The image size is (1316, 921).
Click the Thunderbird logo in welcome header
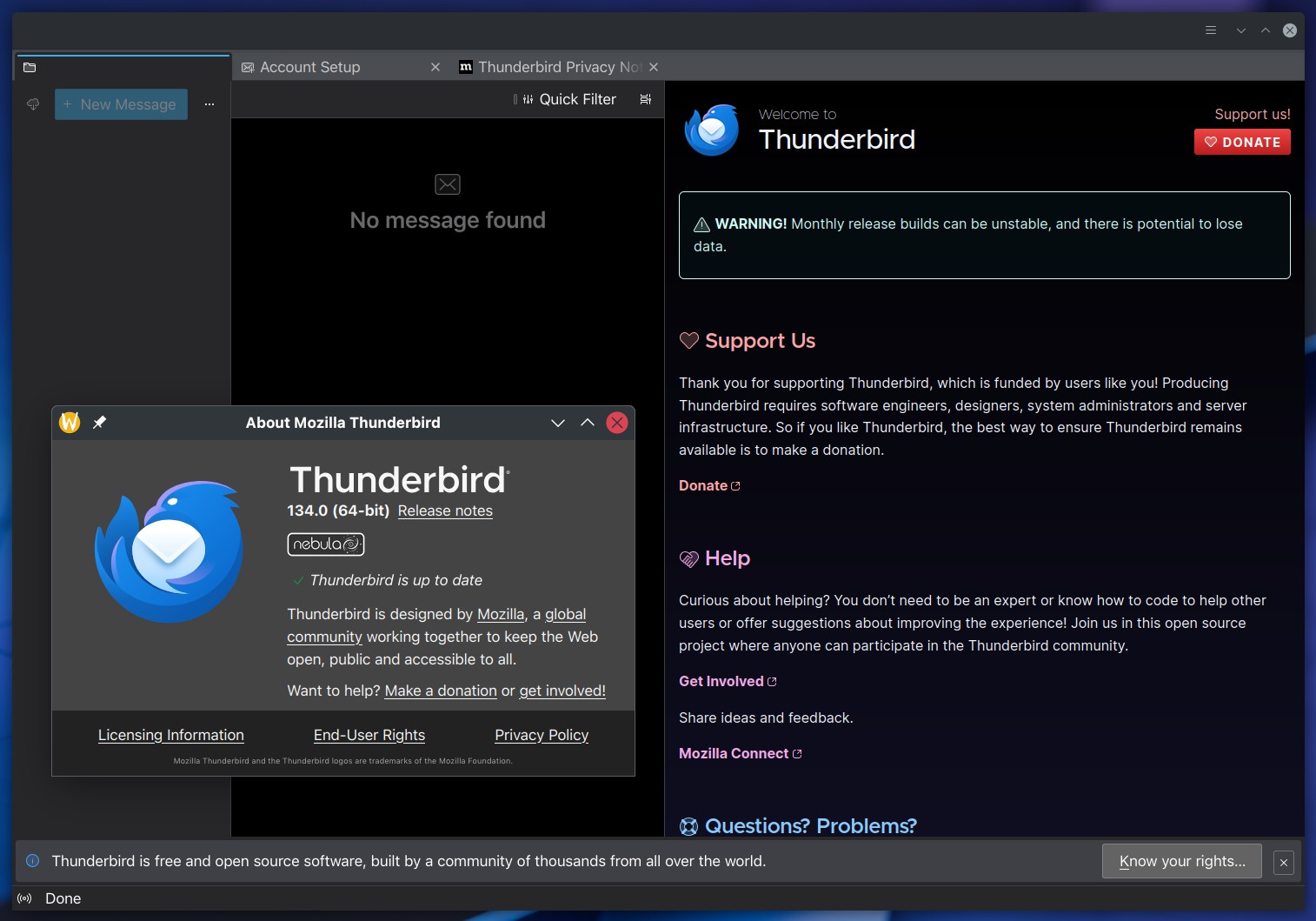click(712, 130)
